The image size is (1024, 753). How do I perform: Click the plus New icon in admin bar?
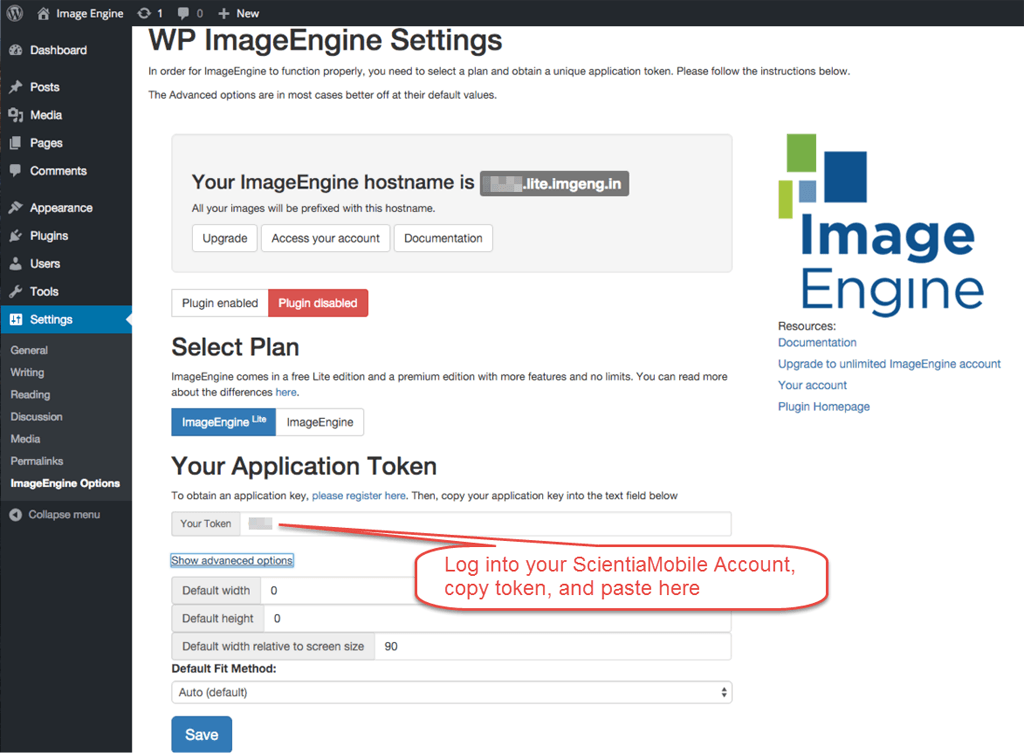pyautogui.click(x=223, y=13)
